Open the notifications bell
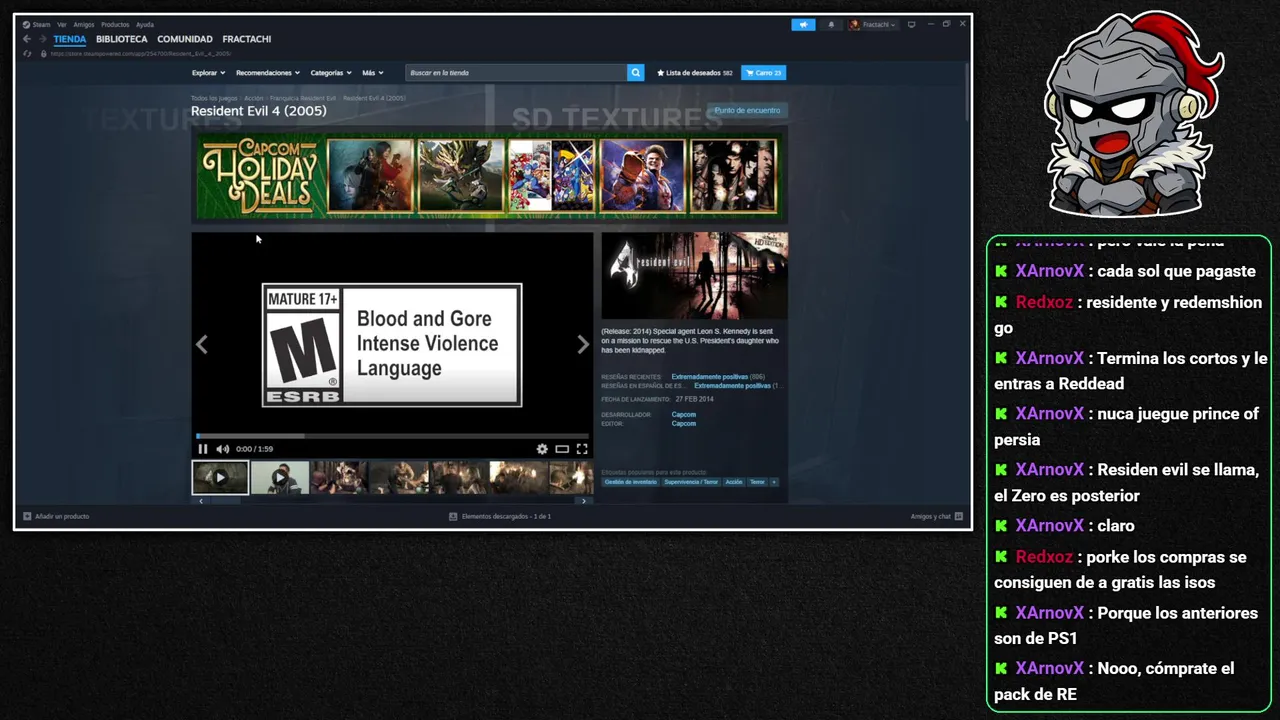Viewport: 1280px width, 720px height. point(830,25)
